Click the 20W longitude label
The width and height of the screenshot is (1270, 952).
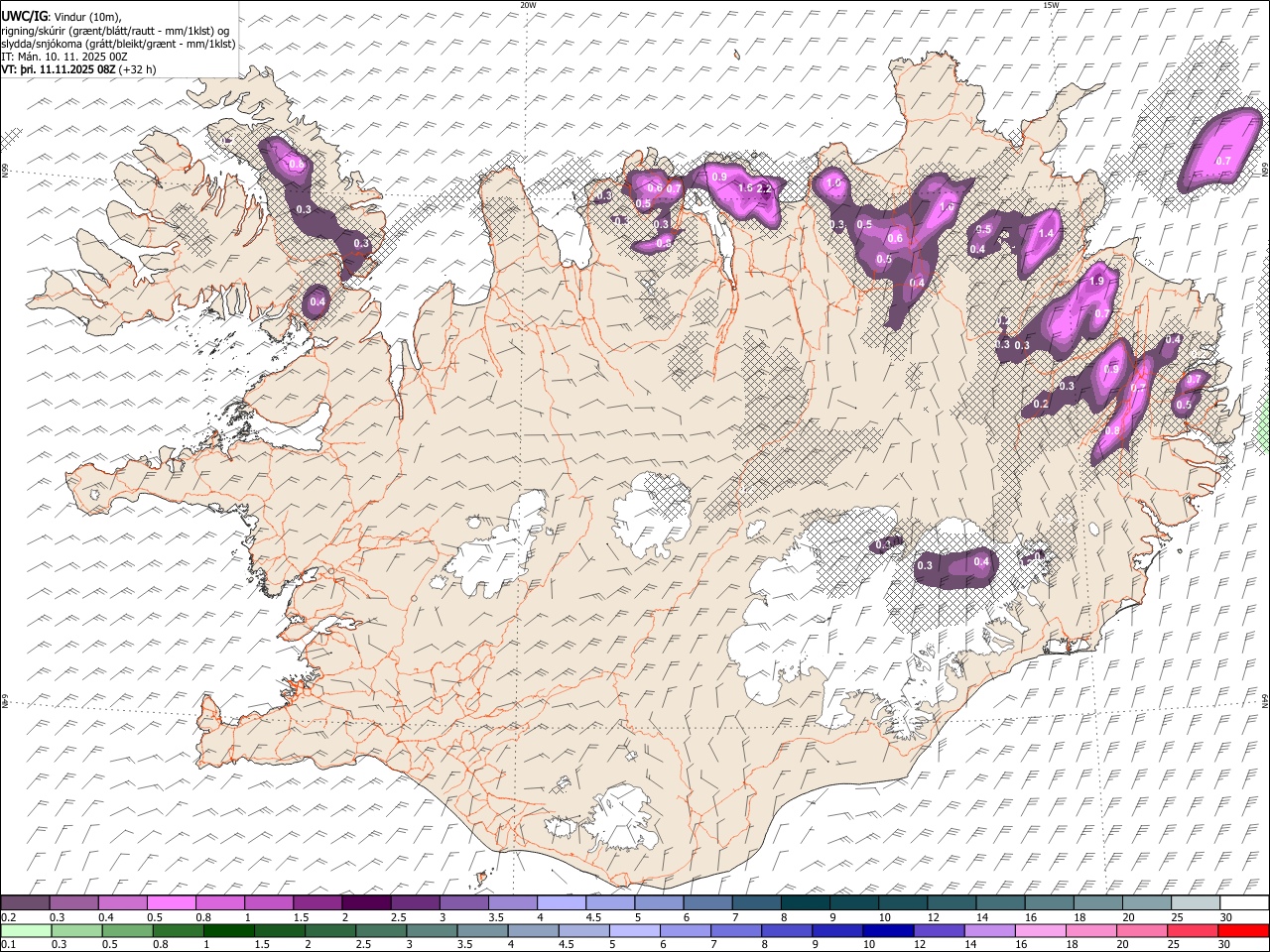(528, 5)
